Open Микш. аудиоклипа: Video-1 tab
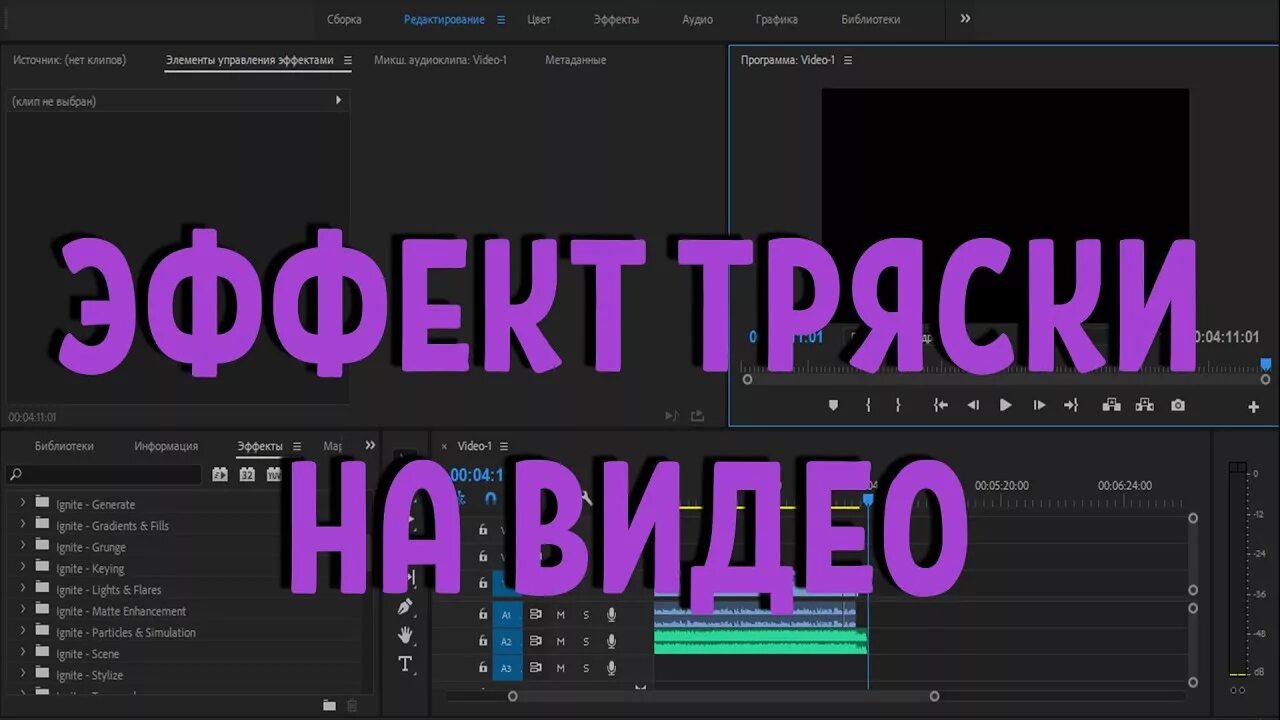1280x720 pixels. (x=440, y=60)
